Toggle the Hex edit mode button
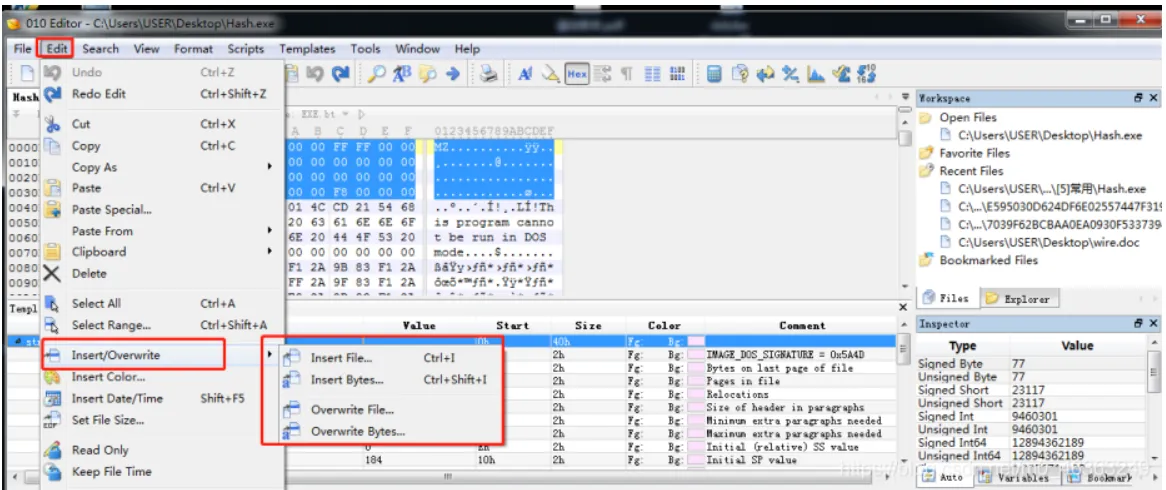The image size is (1166, 490). pos(576,74)
